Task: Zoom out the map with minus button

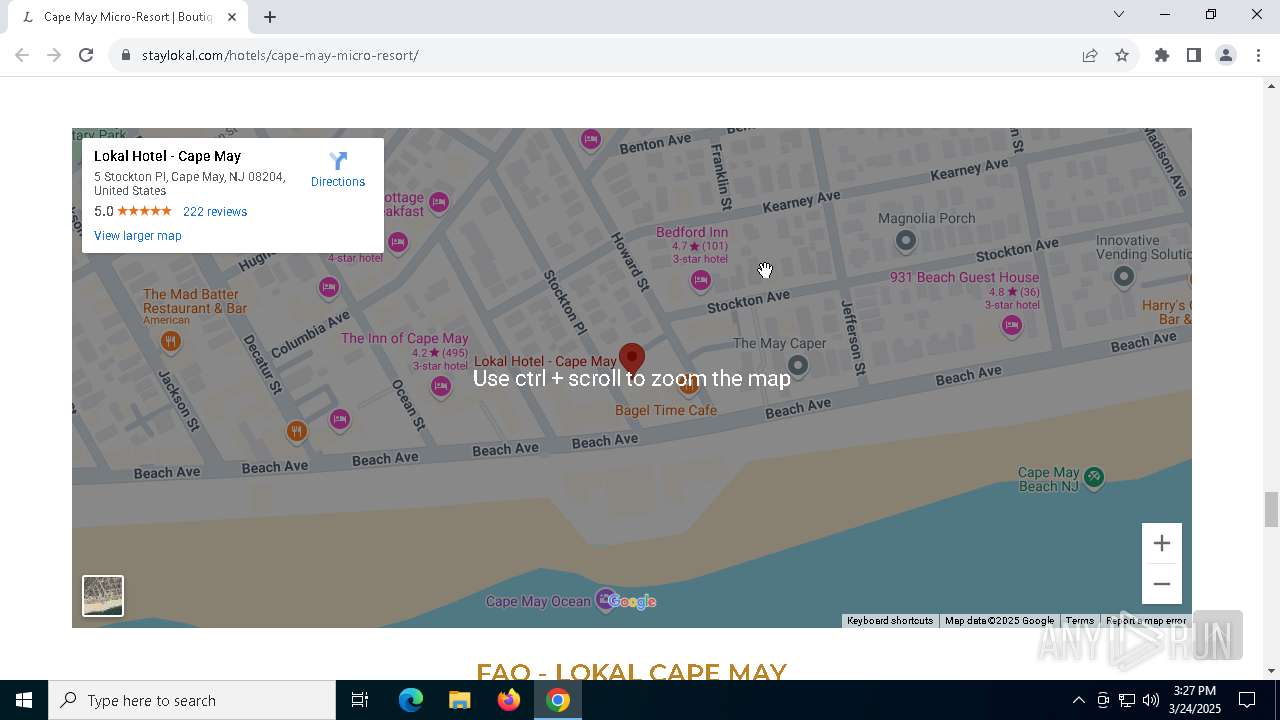Action: [x=1162, y=584]
